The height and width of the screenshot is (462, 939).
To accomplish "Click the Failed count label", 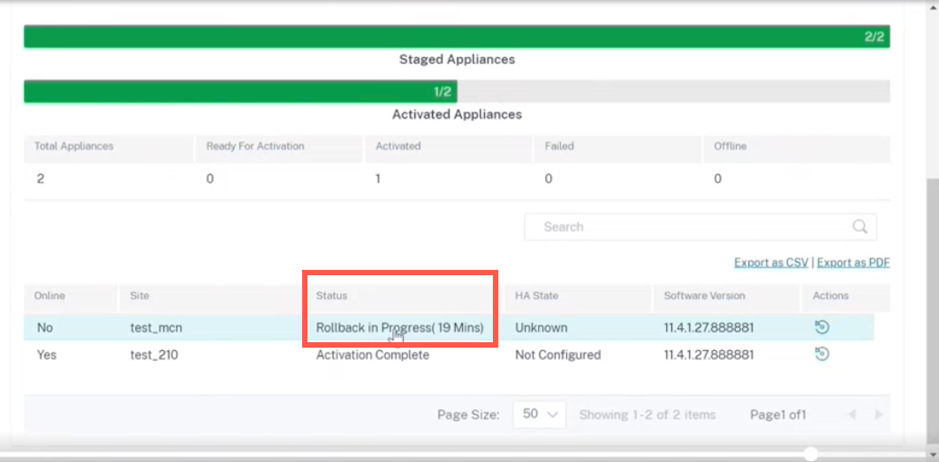I will (557, 146).
